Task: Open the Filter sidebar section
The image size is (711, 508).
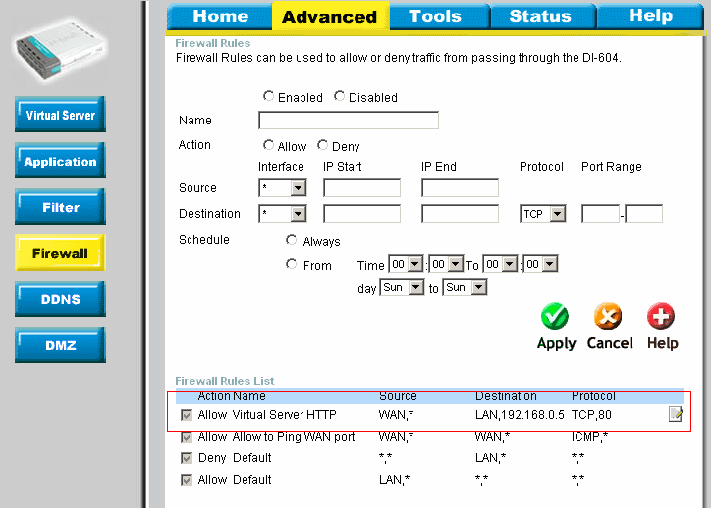Action: coord(60,207)
